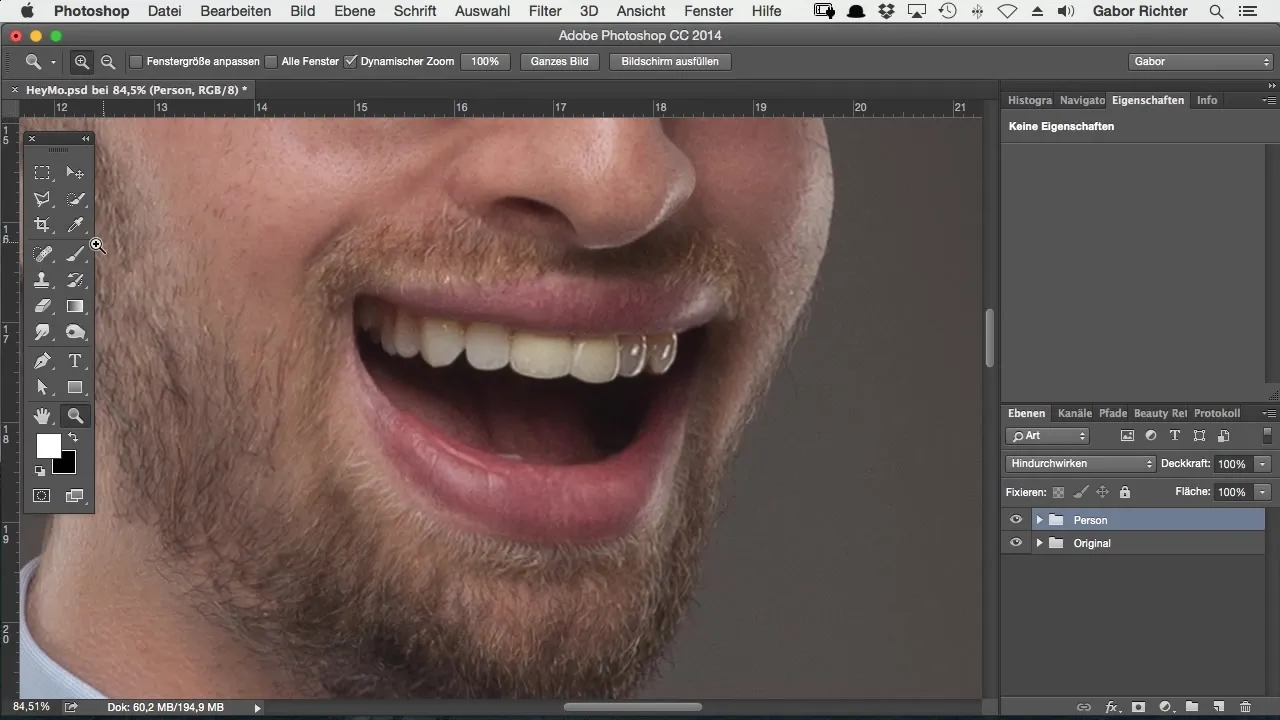
Task: Enable Alle Fenster checkbox
Action: click(271, 61)
